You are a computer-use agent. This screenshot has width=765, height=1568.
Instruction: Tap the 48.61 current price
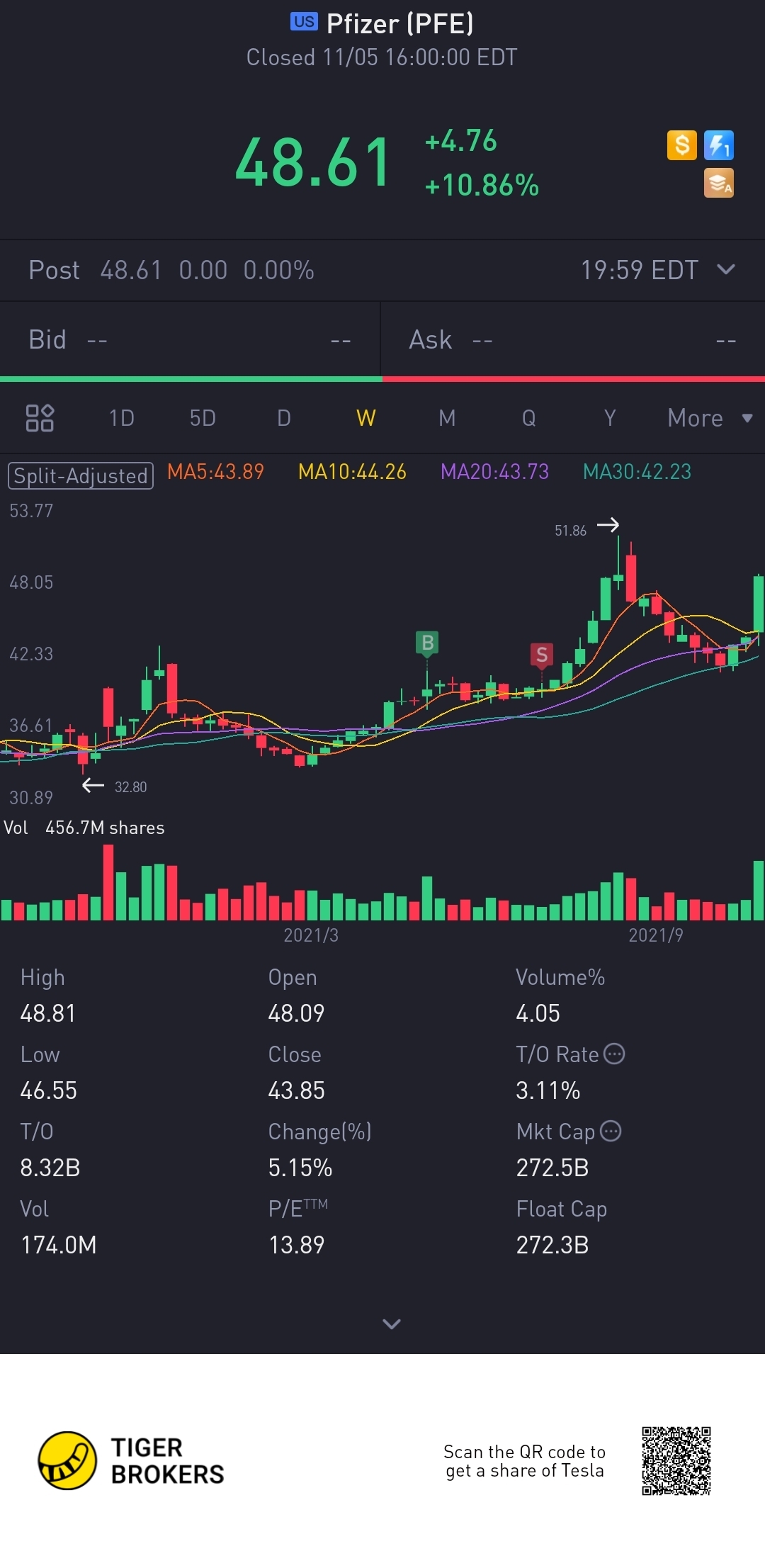click(x=313, y=163)
